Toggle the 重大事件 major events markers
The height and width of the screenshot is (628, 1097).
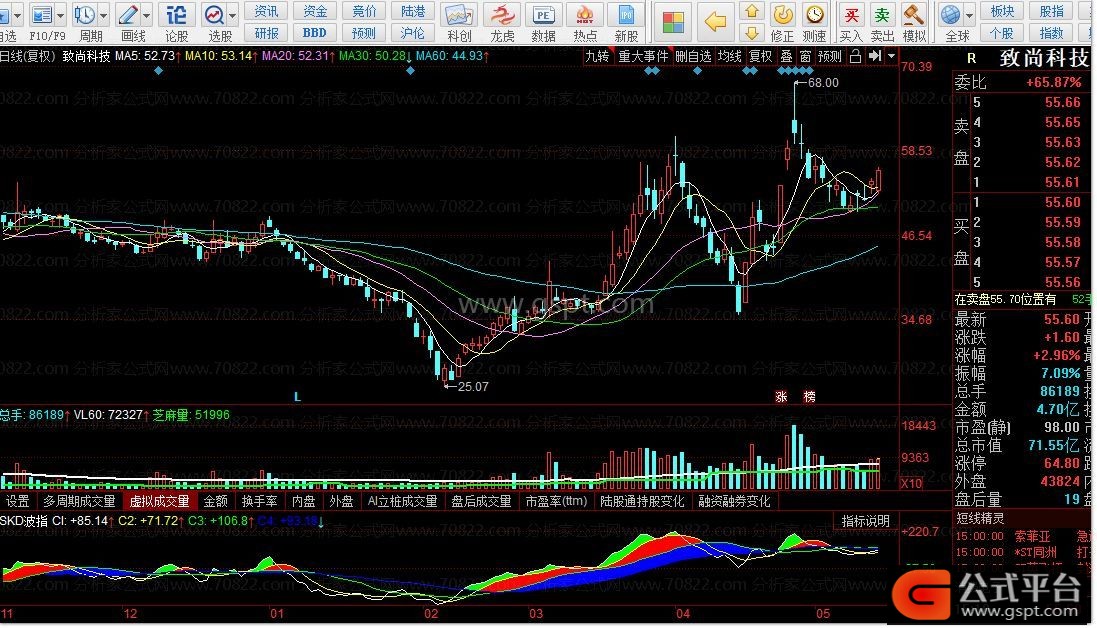644,56
